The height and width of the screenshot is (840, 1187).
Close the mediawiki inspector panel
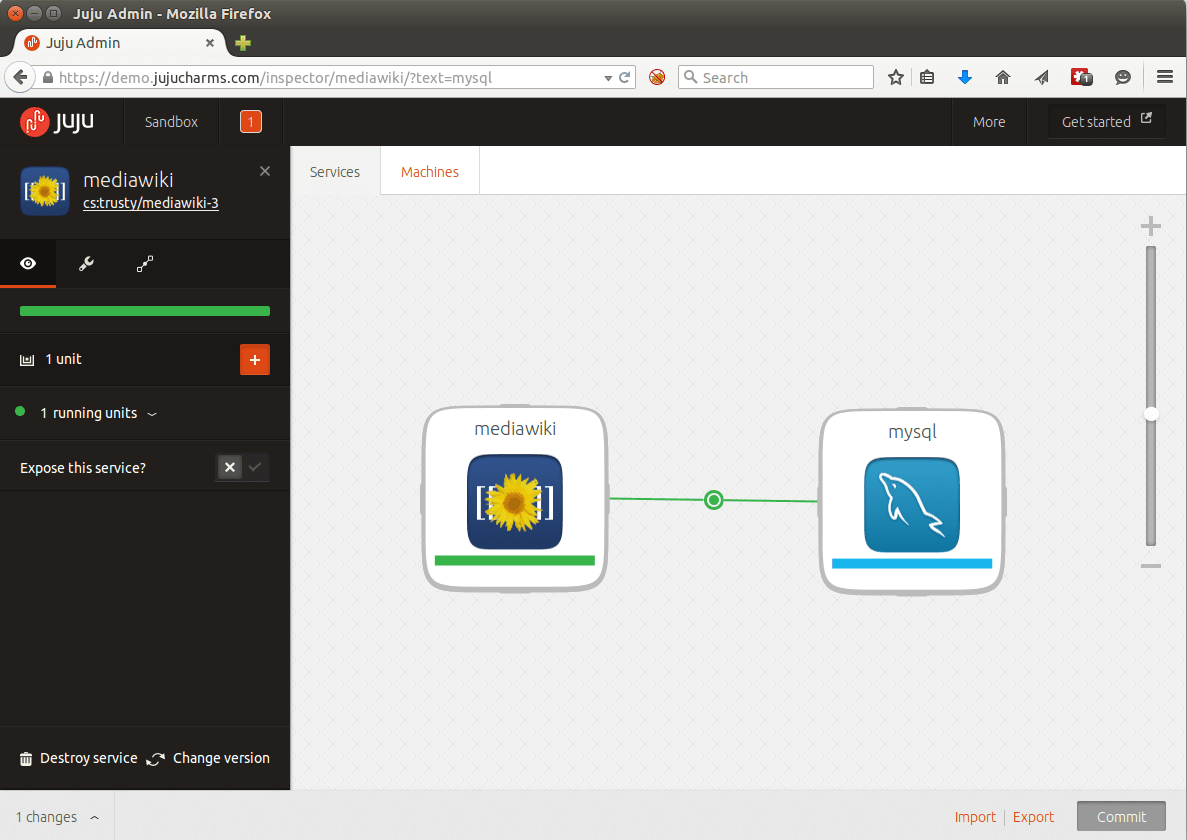265,171
